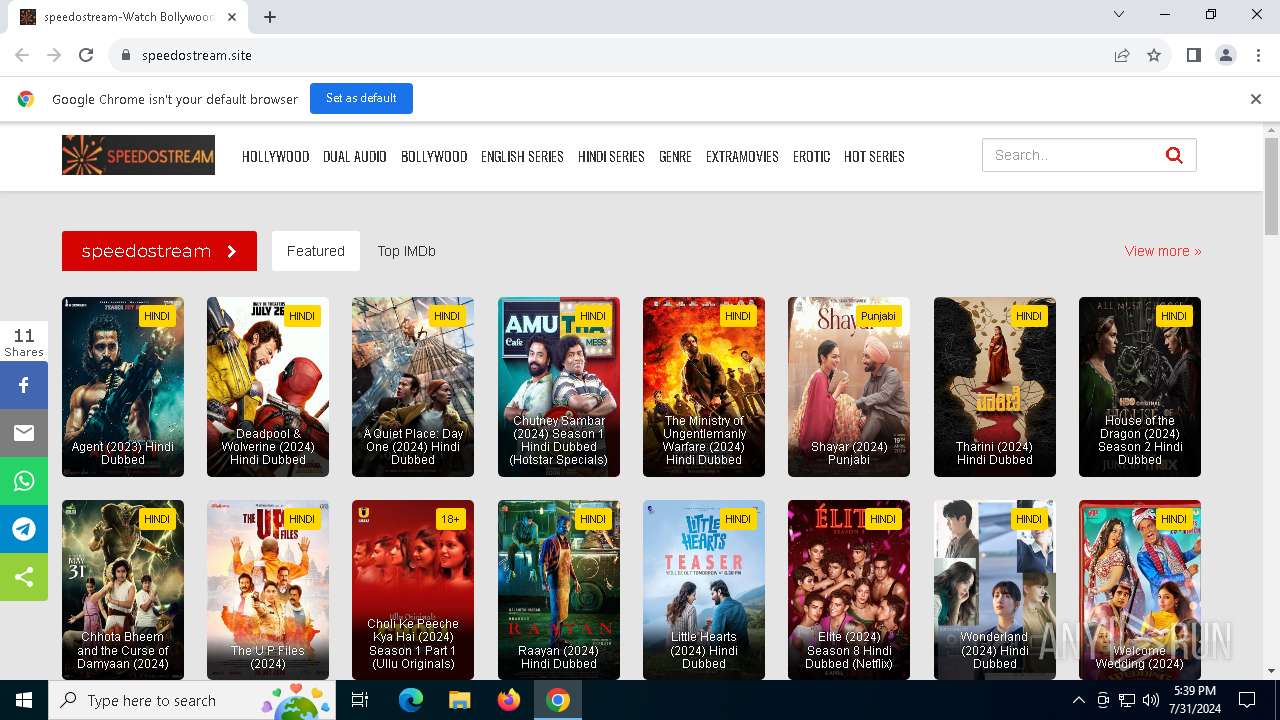Dismiss the default browser notification bar
This screenshot has width=1280, height=720.
pos(1256,99)
